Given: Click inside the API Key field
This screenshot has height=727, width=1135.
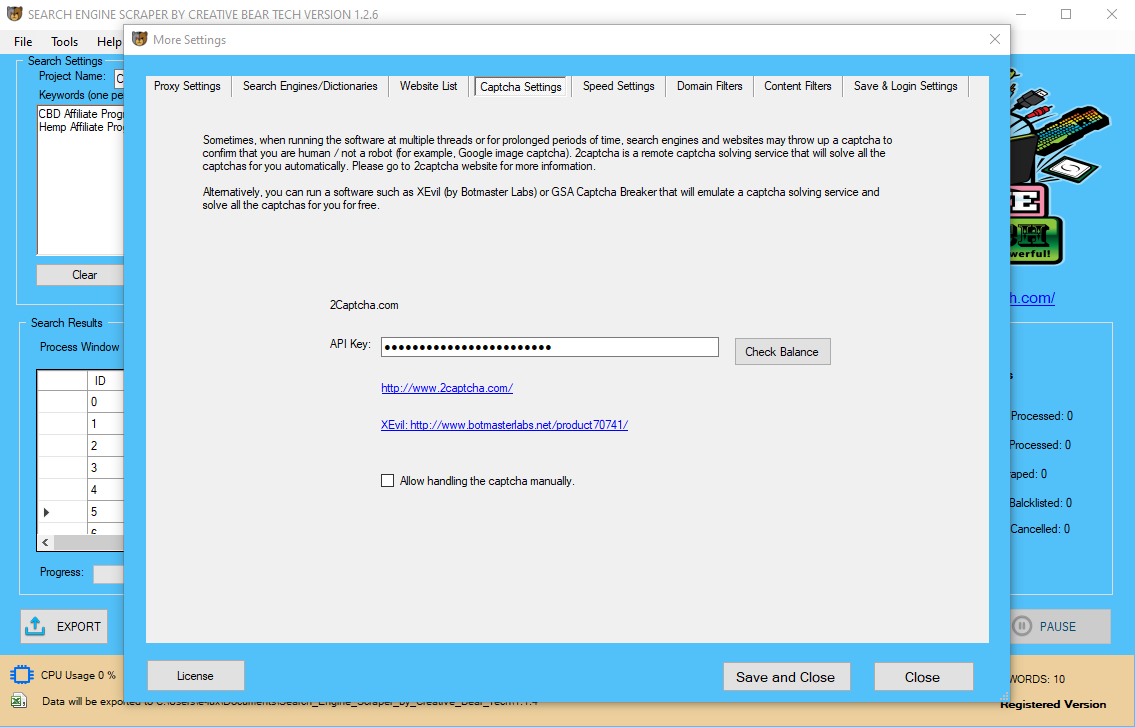Looking at the screenshot, I should [x=549, y=346].
